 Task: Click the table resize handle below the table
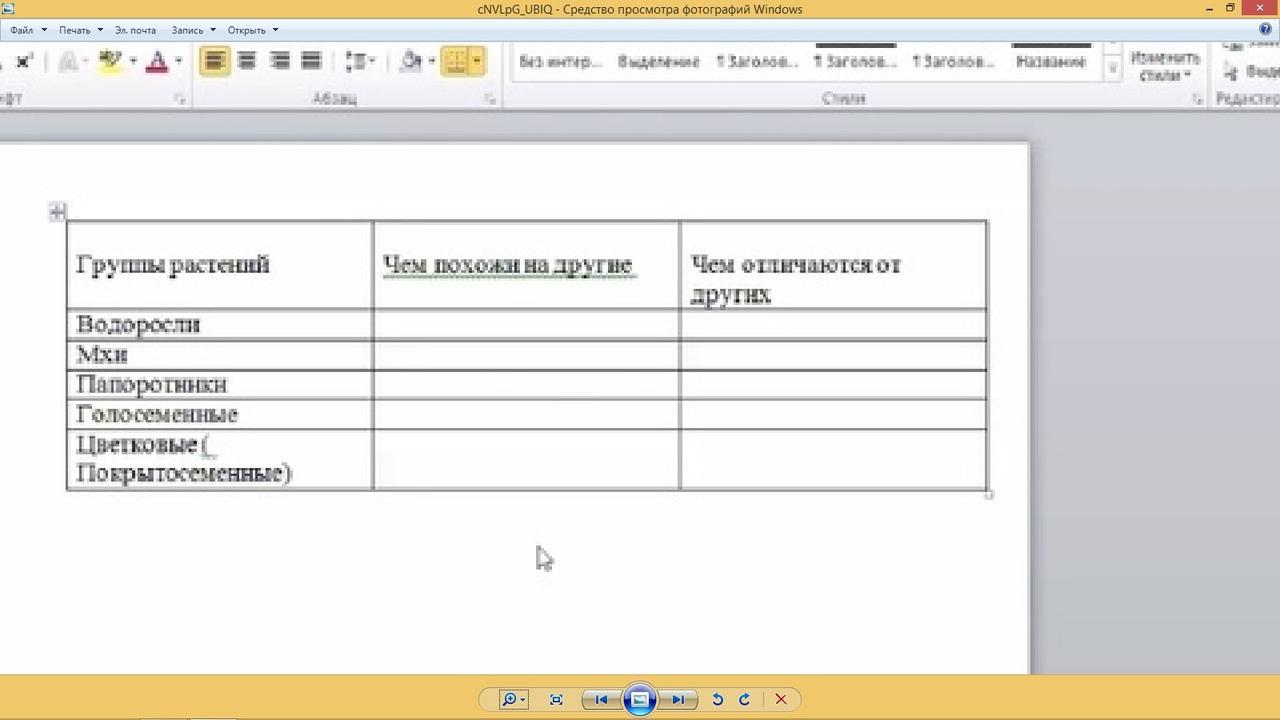tap(990, 493)
